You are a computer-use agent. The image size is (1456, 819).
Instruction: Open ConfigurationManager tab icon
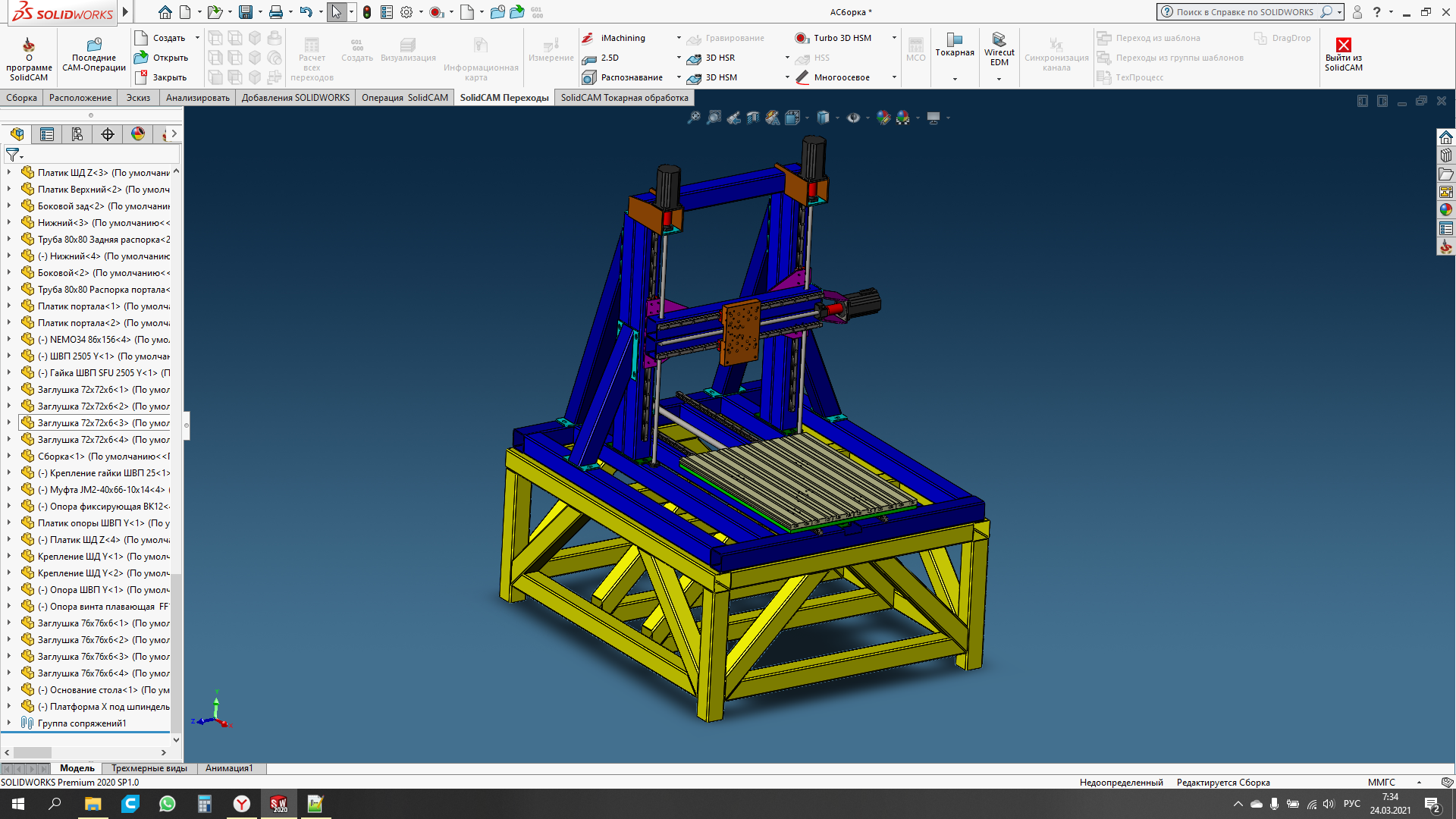tap(77, 134)
